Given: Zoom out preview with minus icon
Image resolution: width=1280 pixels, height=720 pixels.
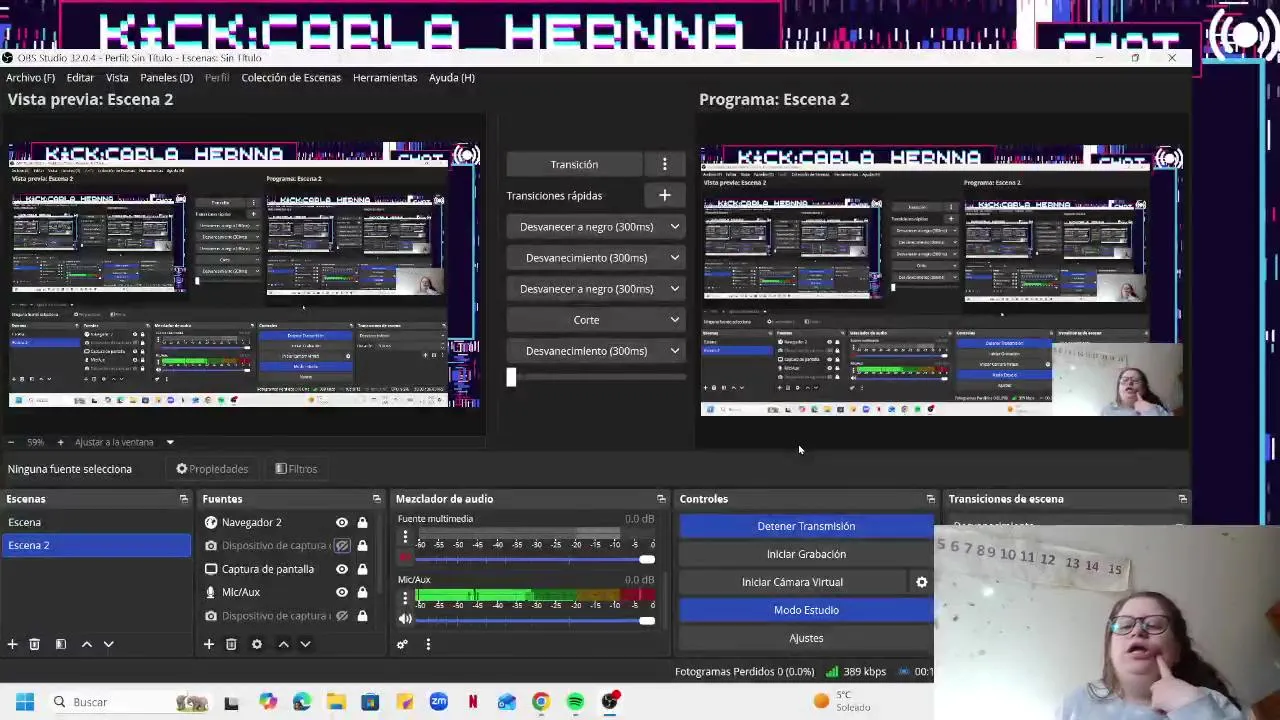Looking at the screenshot, I should pyautogui.click(x=11, y=442).
